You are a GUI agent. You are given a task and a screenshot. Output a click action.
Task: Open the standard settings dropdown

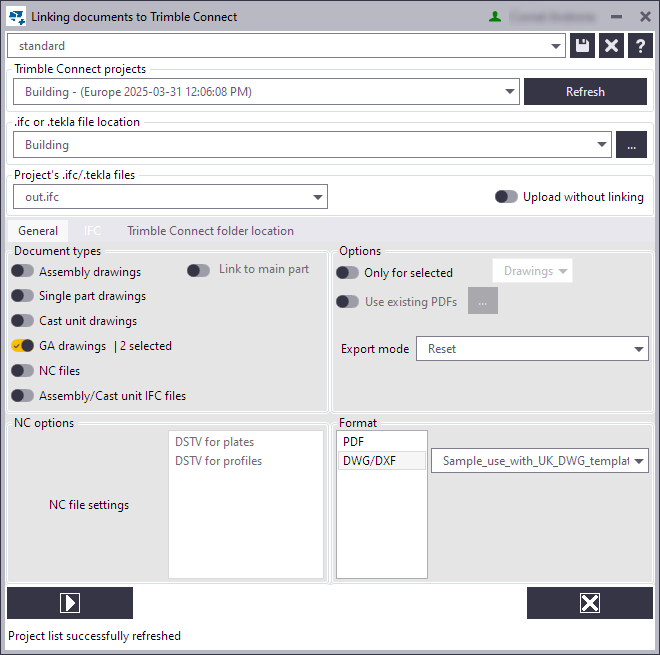[x=286, y=45]
